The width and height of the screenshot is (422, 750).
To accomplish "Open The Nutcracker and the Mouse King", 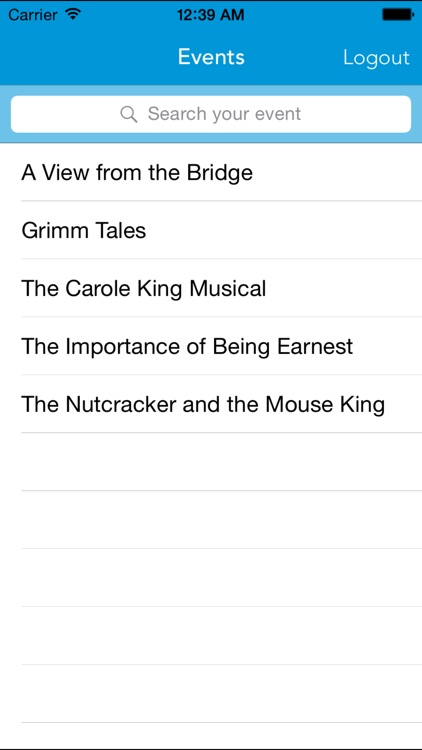I will pos(211,404).
